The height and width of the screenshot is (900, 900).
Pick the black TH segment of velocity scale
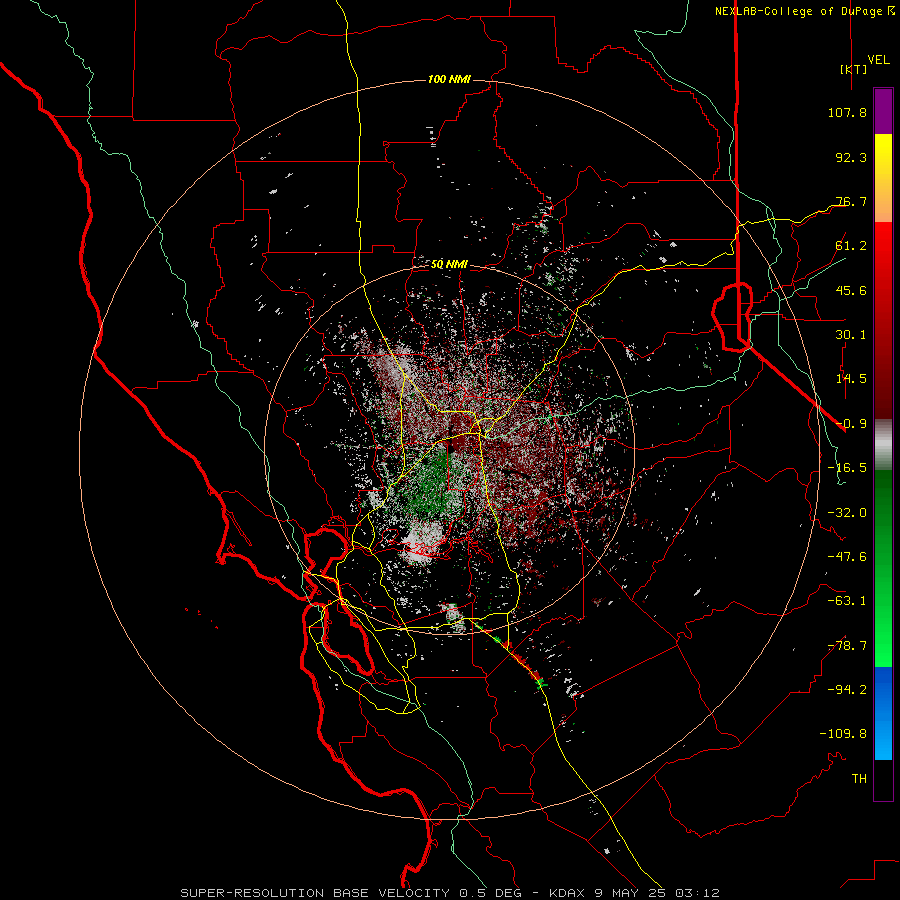click(883, 779)
